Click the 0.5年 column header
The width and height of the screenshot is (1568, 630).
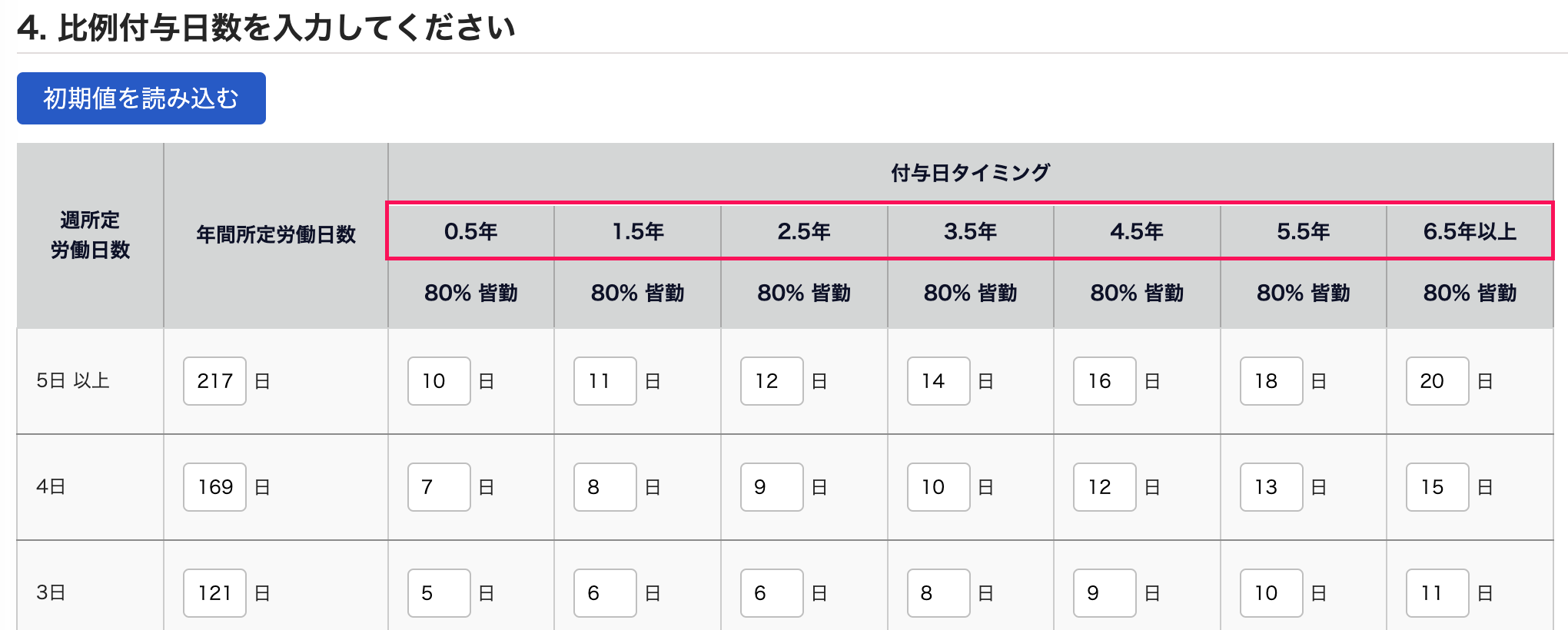(471, 231)
